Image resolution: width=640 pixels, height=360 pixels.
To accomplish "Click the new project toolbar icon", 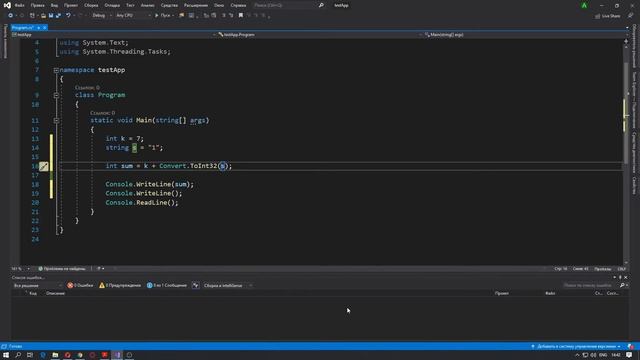I will tap(32, 16).
